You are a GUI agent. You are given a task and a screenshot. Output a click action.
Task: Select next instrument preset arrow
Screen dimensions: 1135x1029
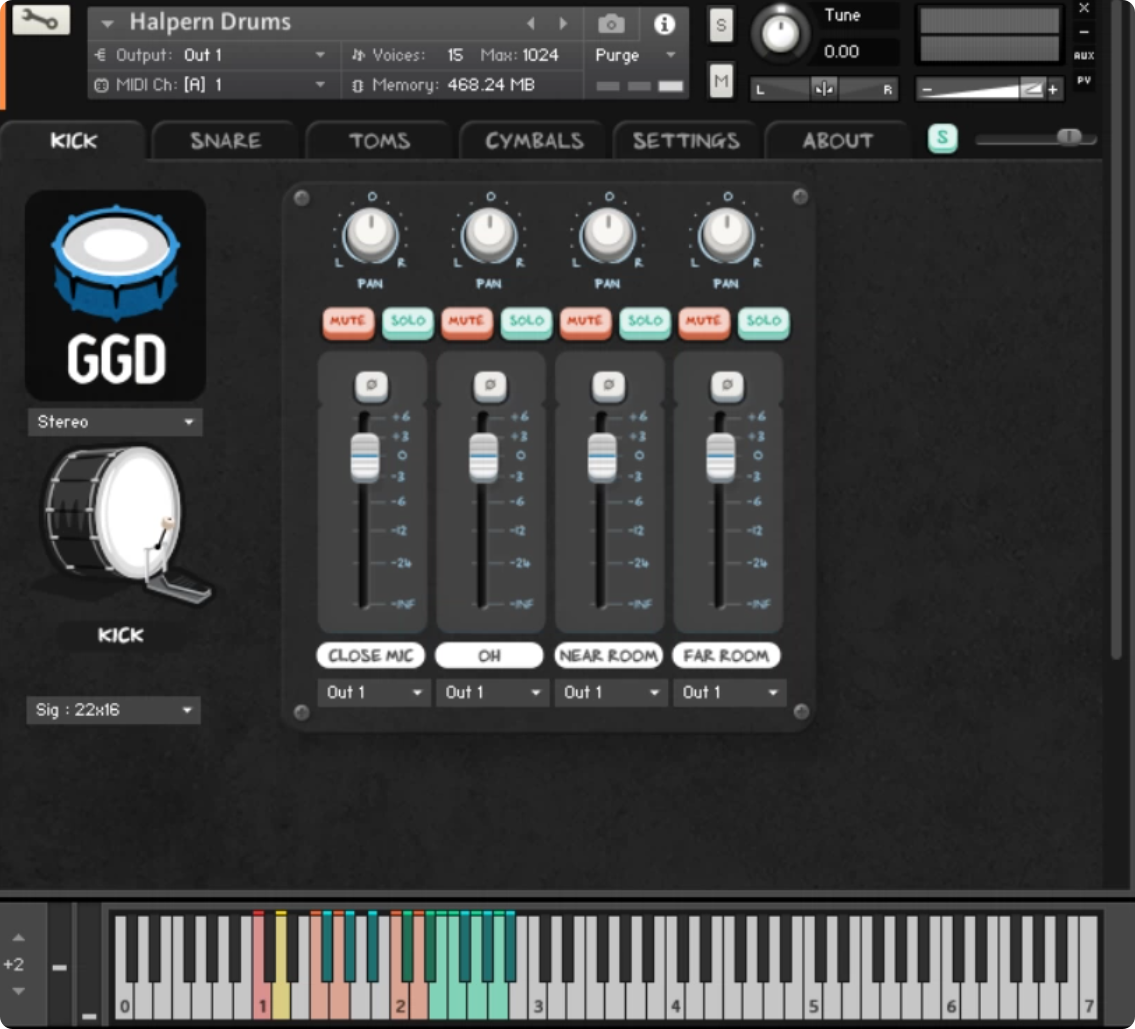(563, 23)
